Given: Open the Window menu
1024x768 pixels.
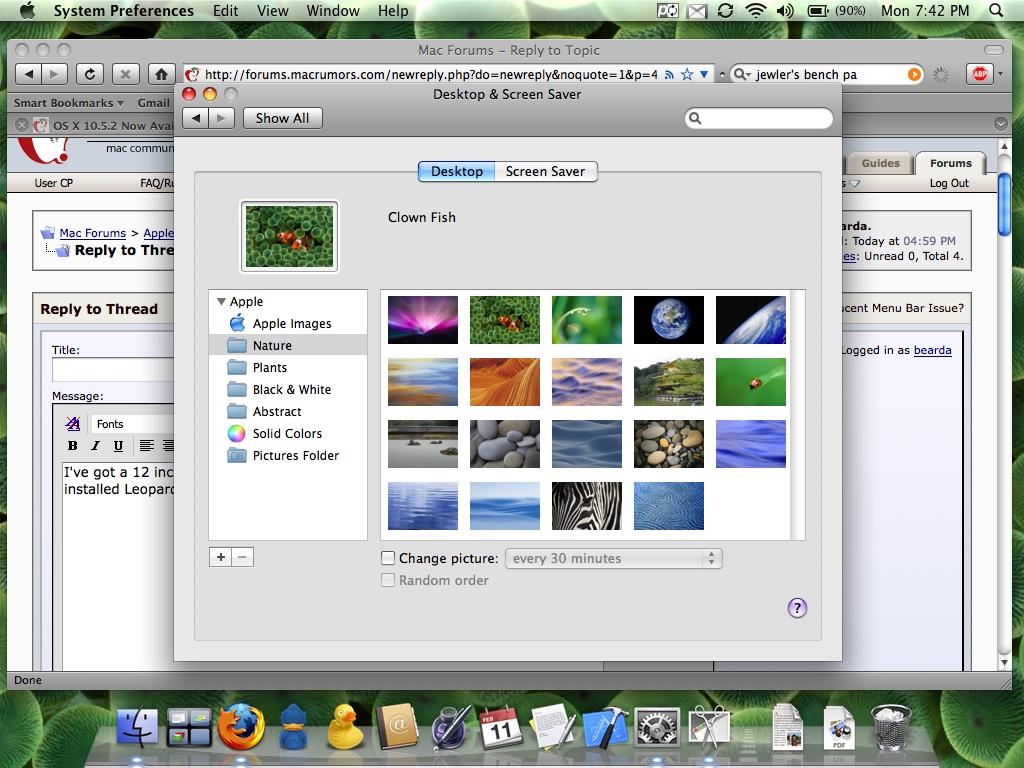Looking at the screenshot, I should tap(332, 10).
